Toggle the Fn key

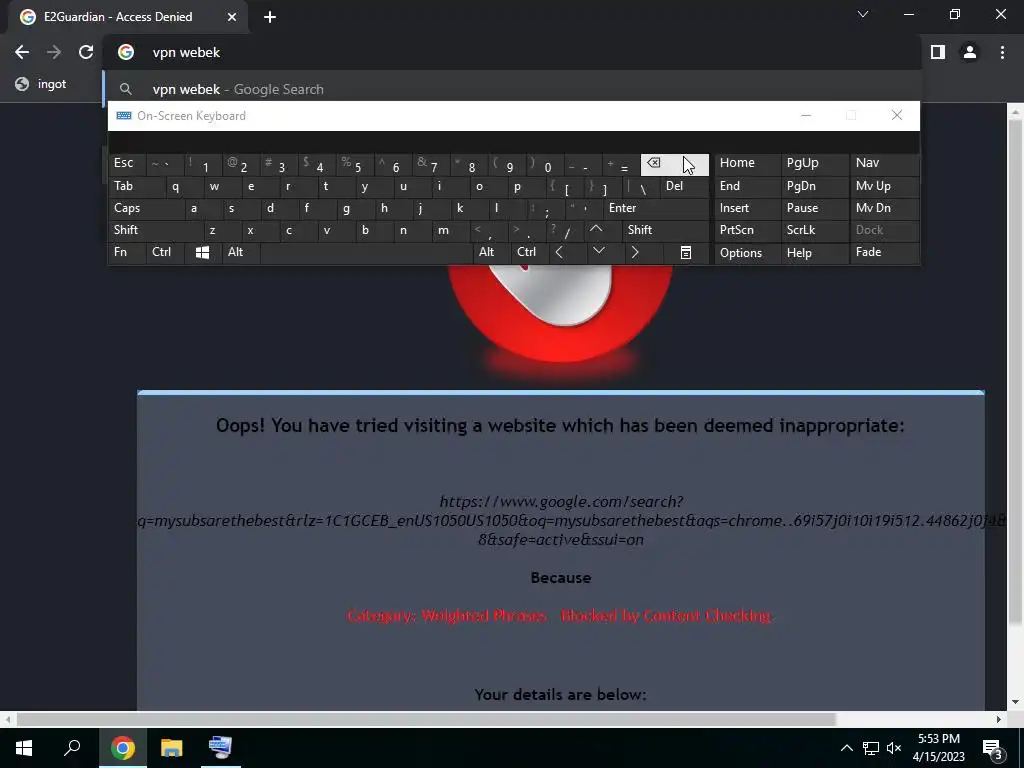[x=126, y=253]
